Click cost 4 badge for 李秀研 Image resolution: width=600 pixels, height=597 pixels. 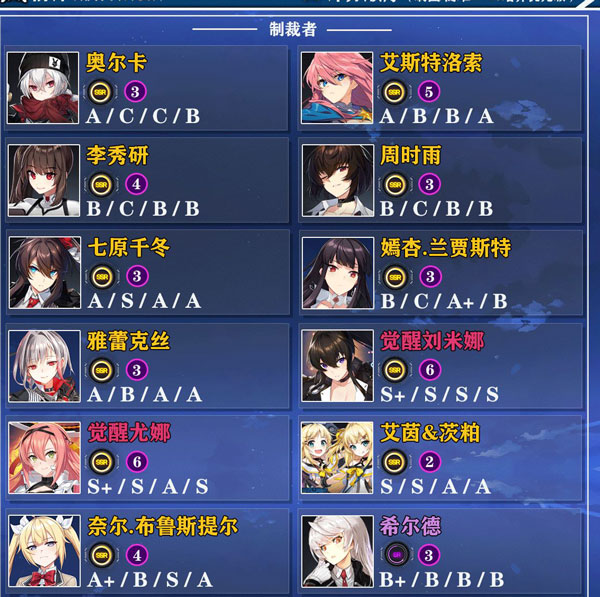136,184
